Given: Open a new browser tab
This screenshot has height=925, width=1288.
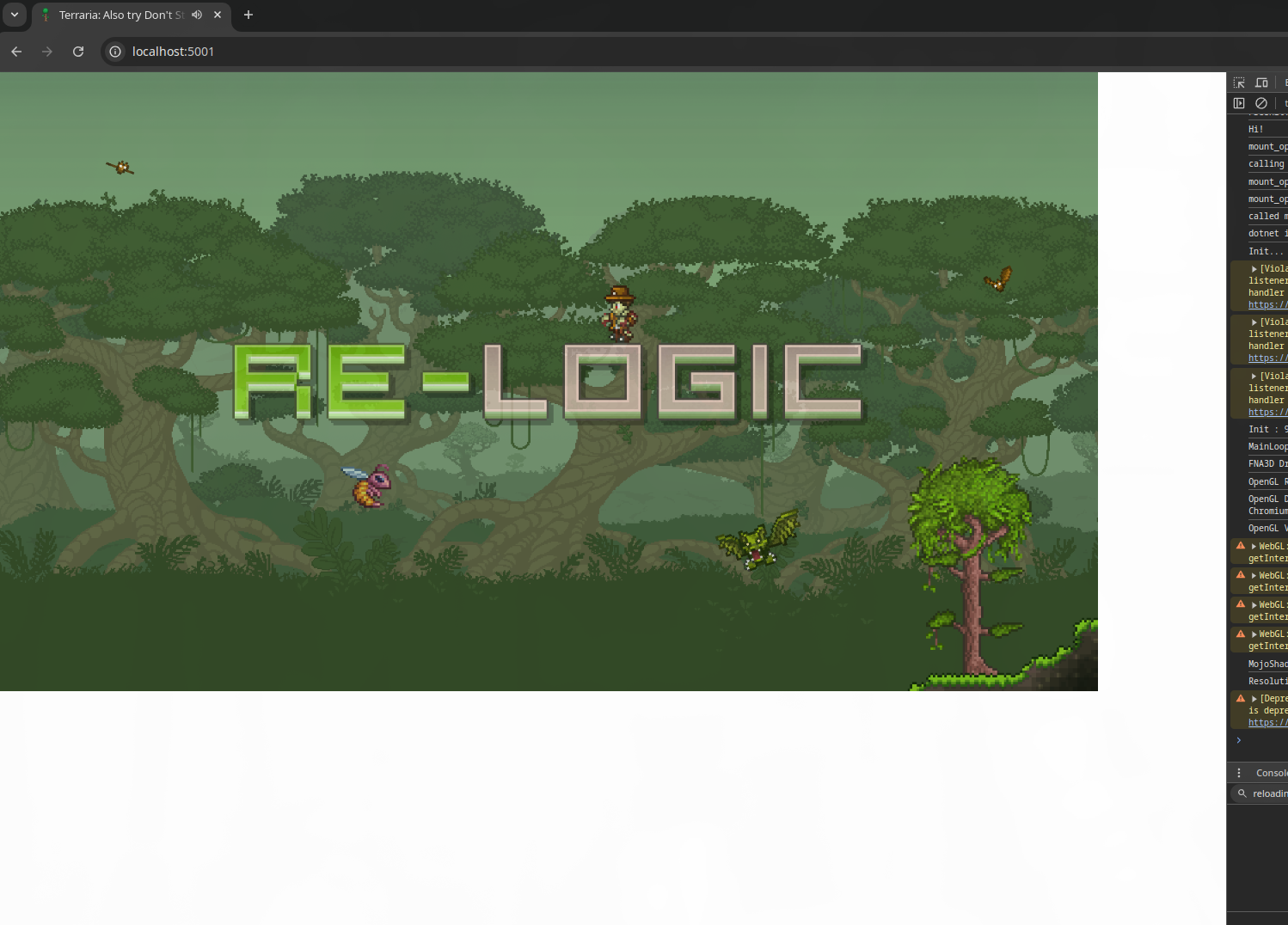Looking at the screenshot, I should coord(248,15).
